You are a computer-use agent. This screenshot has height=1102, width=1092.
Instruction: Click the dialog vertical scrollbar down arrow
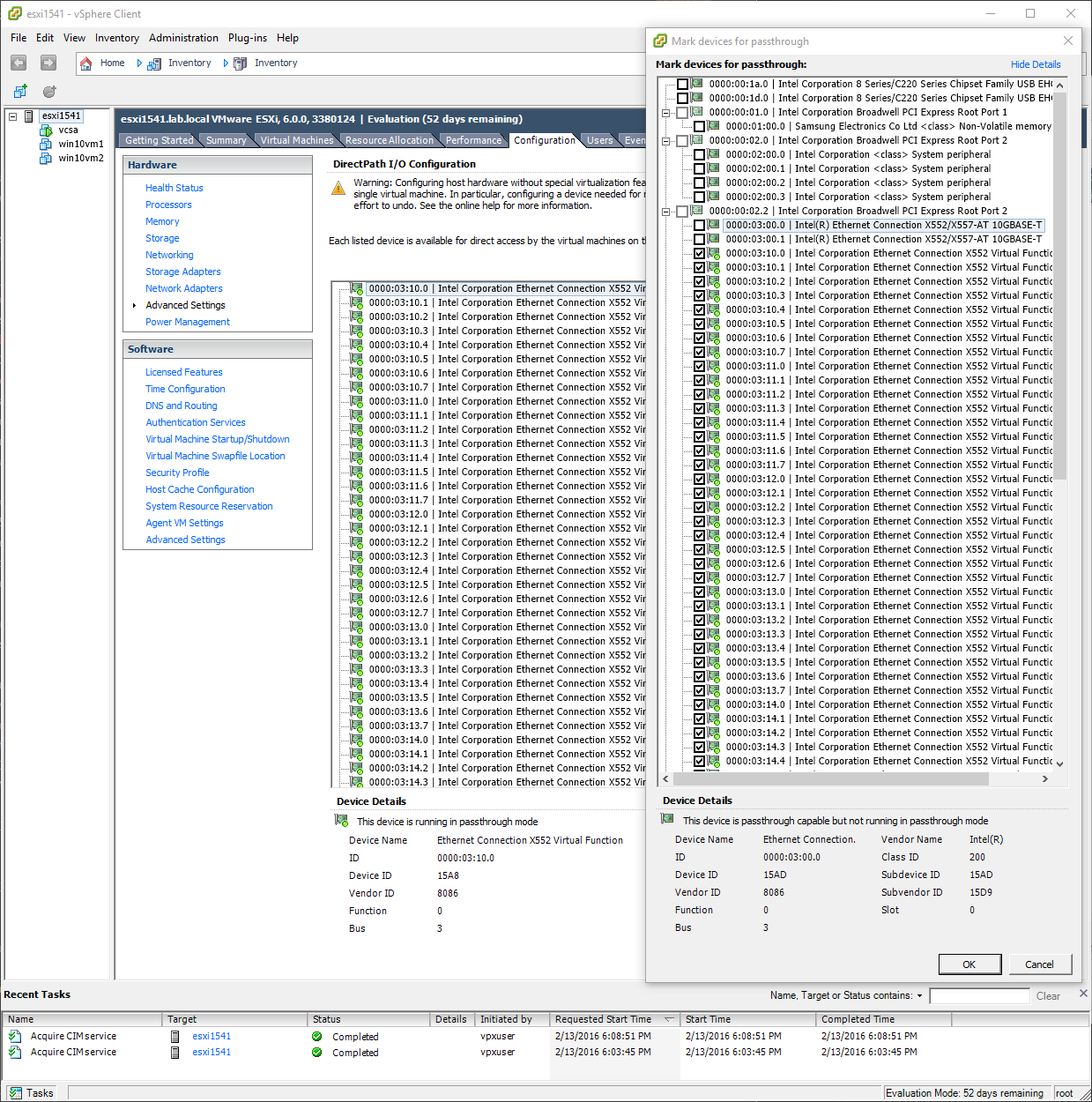[1060, 763]
